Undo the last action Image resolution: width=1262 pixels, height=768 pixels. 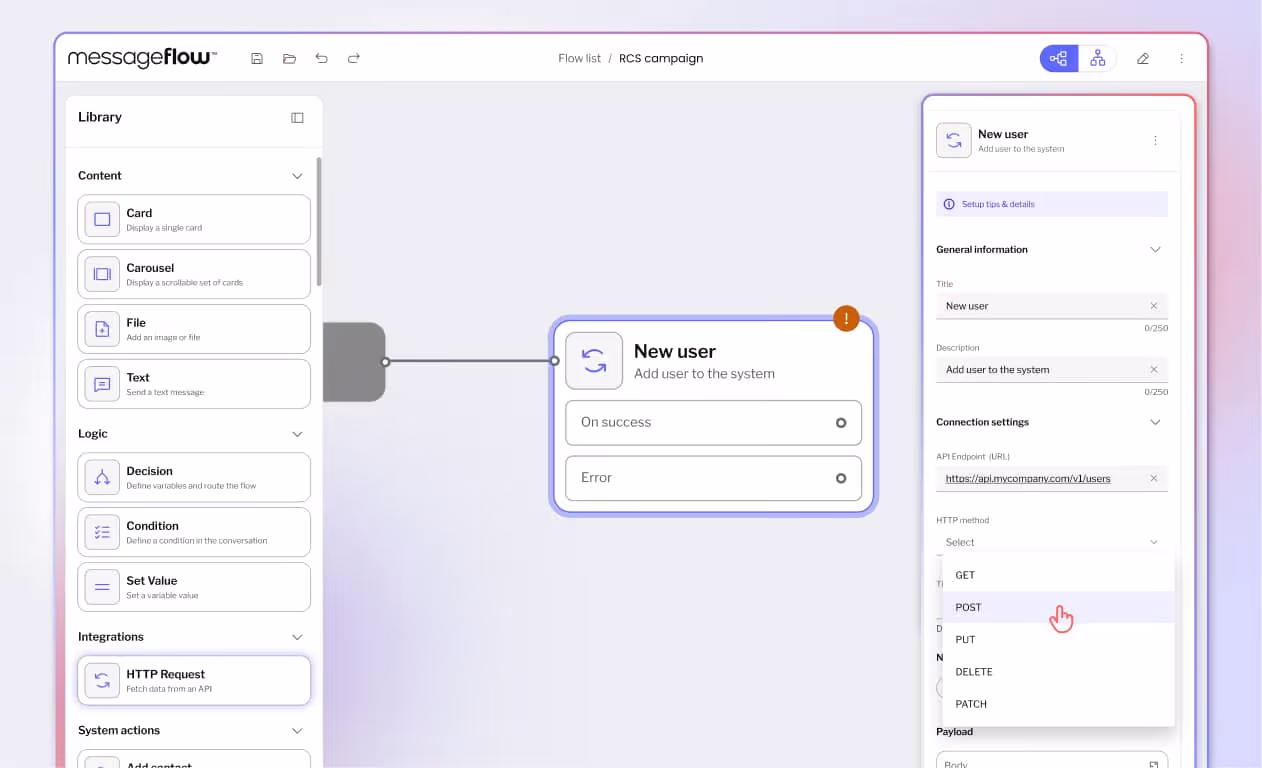(x=321, y=58)
